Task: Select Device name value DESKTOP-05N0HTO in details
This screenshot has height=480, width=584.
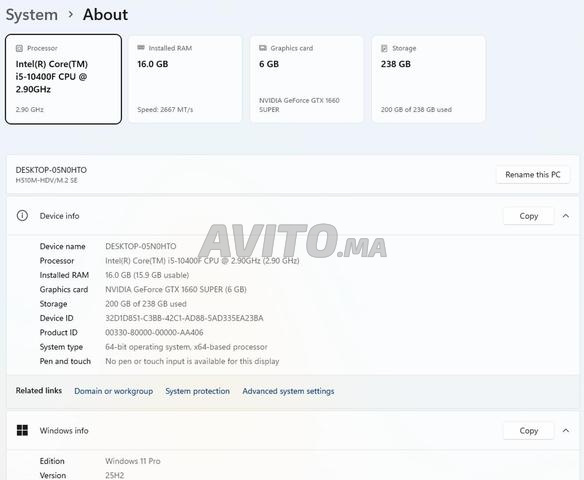Action: coord(141,246)
